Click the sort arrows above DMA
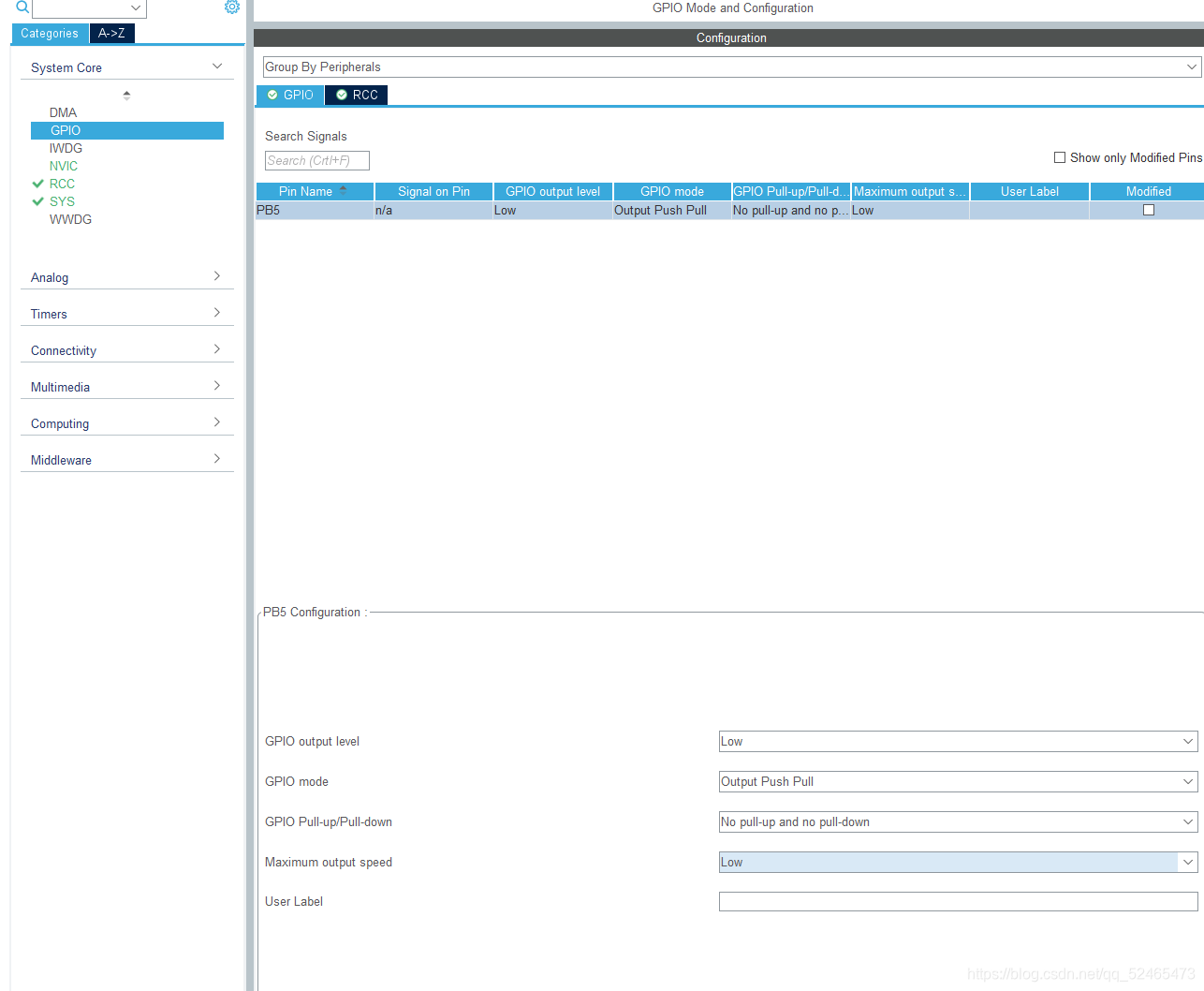 (126, 95)
